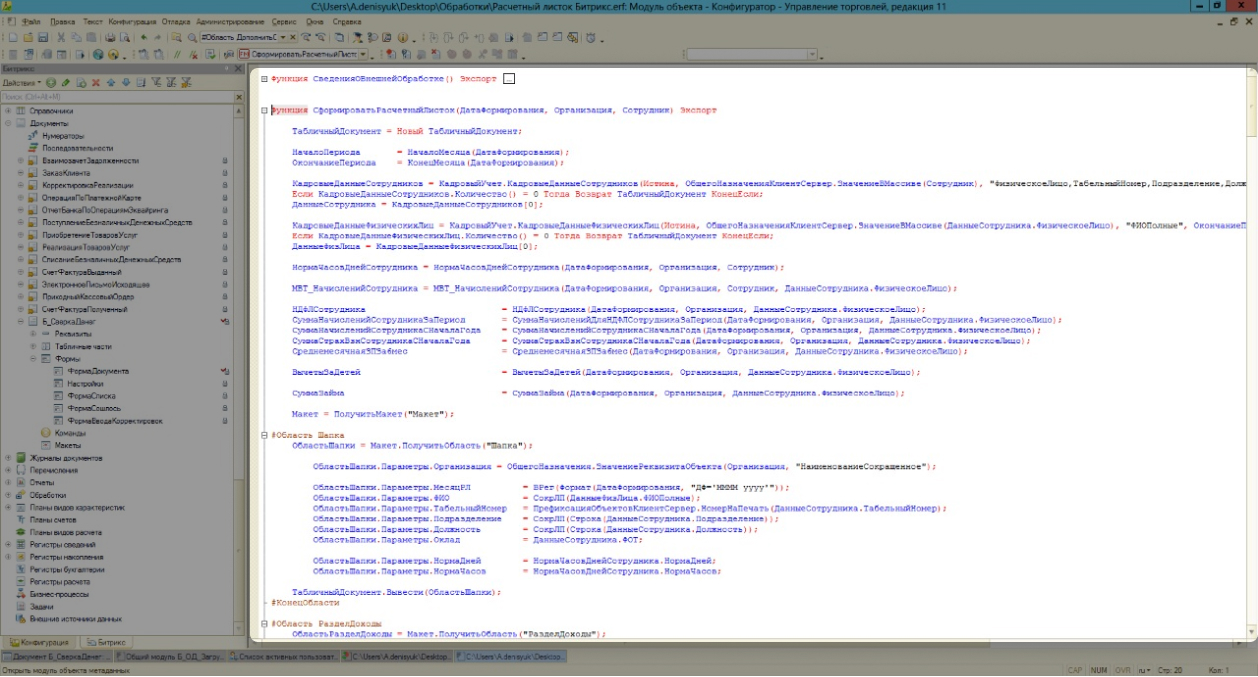Select Нумераторы tree item

pyautogui.click(x=62, y=135)
